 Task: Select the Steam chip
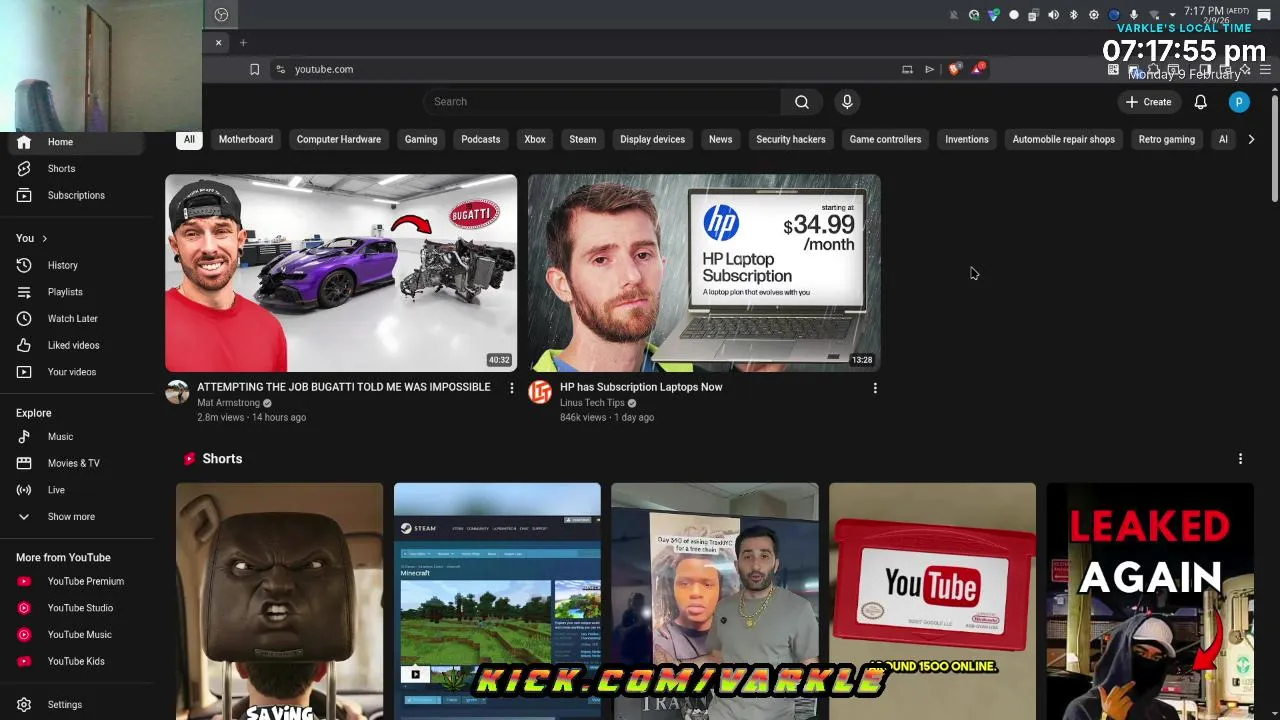point(582,139)
